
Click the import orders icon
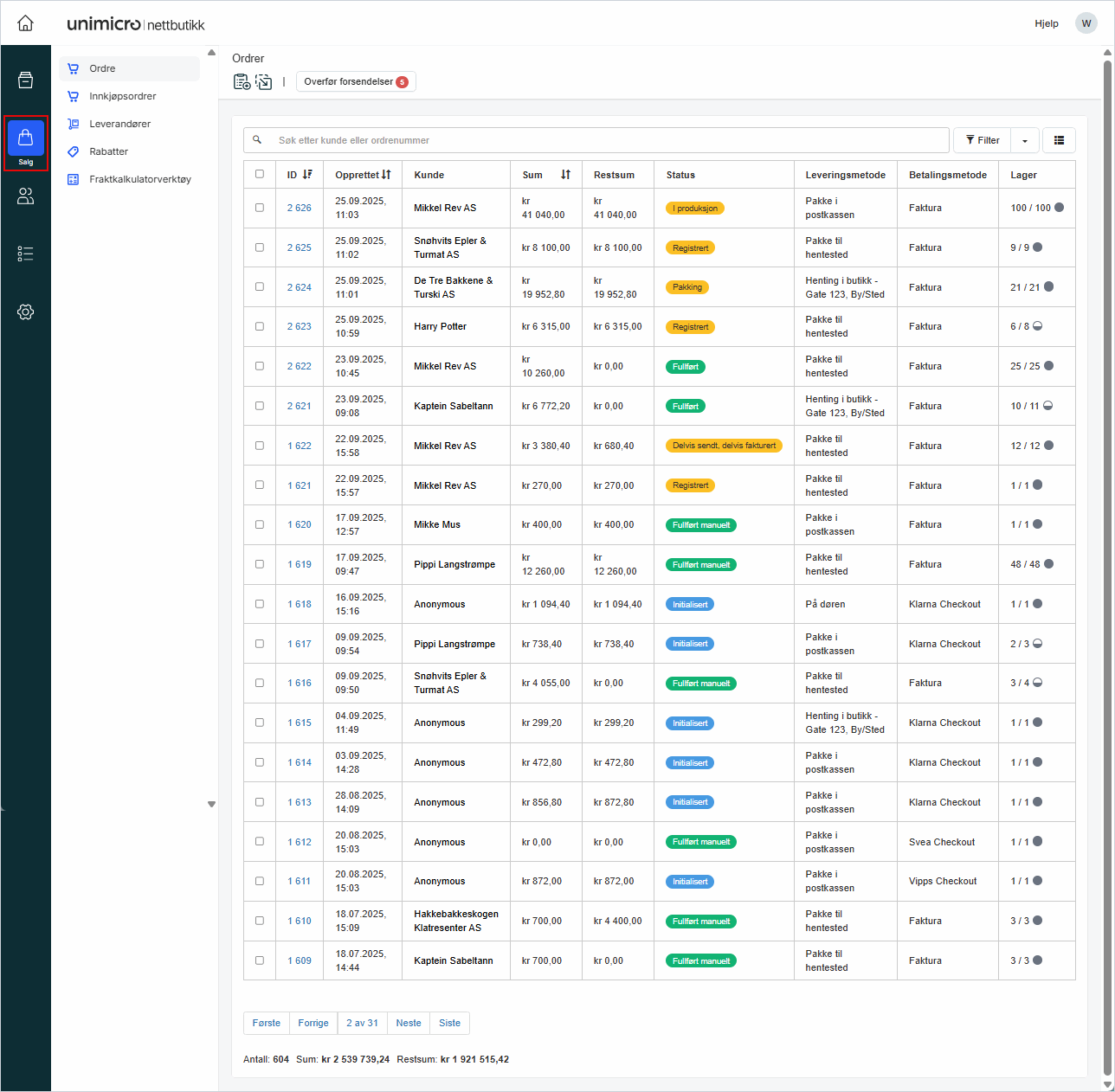click(x=264, y=82)
